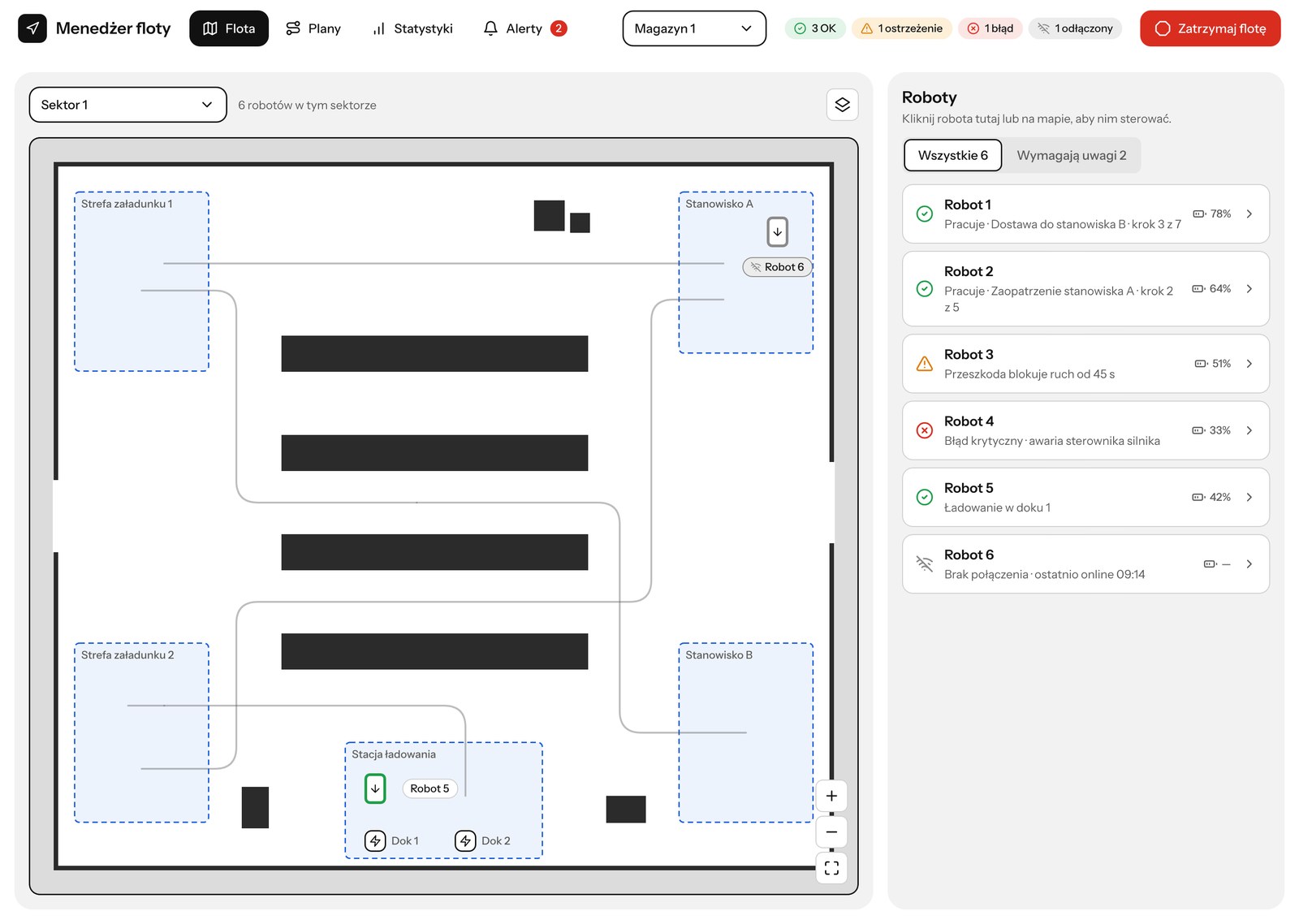Viewport: 1299px width, 924px height.
Task: Select Dok 1 charging icon on map
Action: [375, 840]
